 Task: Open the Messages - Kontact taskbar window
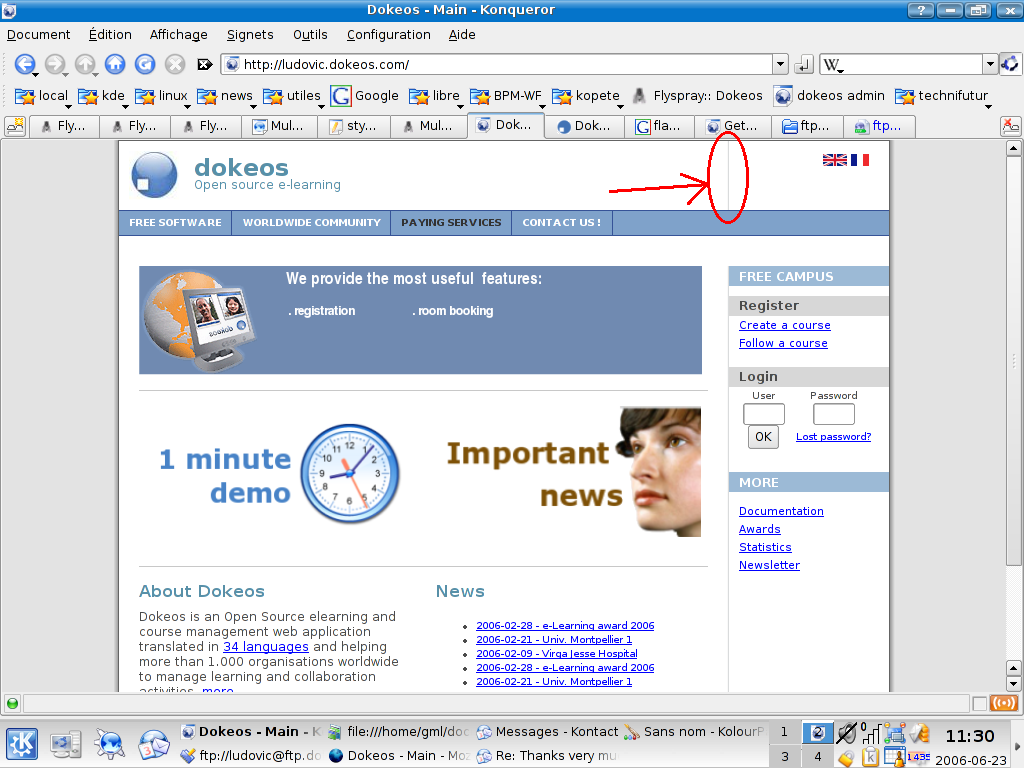pyautogui.click(x=548, y=732)
